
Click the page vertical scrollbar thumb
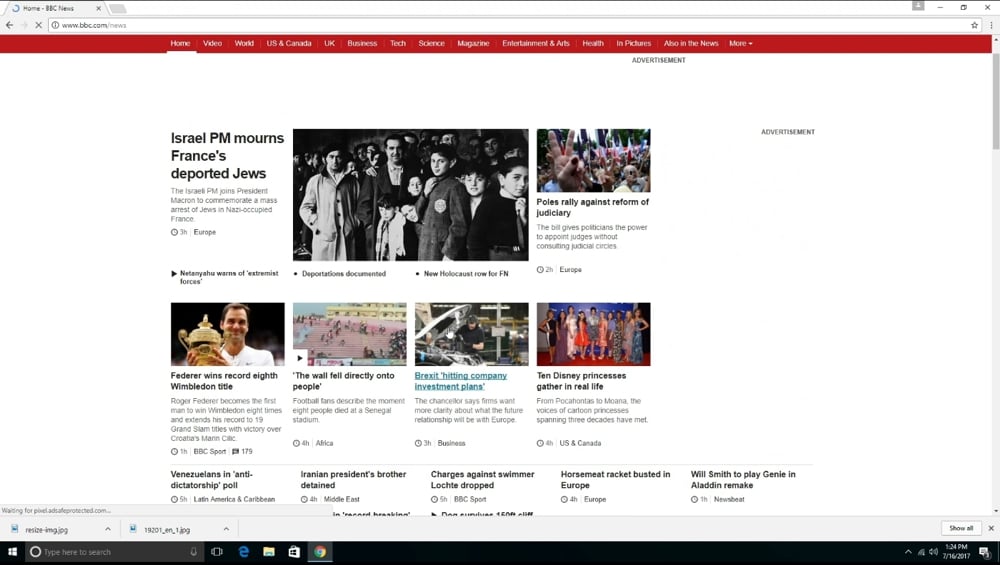tap(996, 102)
